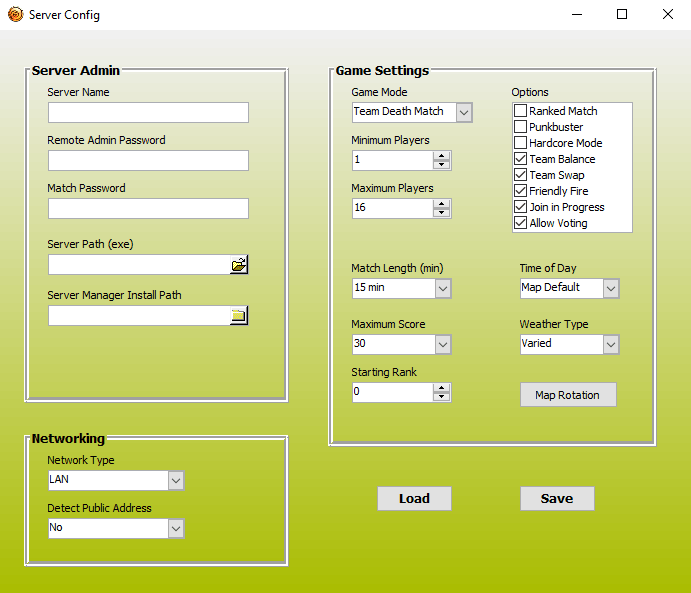Image resolution: width=691 pixels, height=593 pixels.
Task: Expand the Network Type dropdown
Action: click(176, 480)
